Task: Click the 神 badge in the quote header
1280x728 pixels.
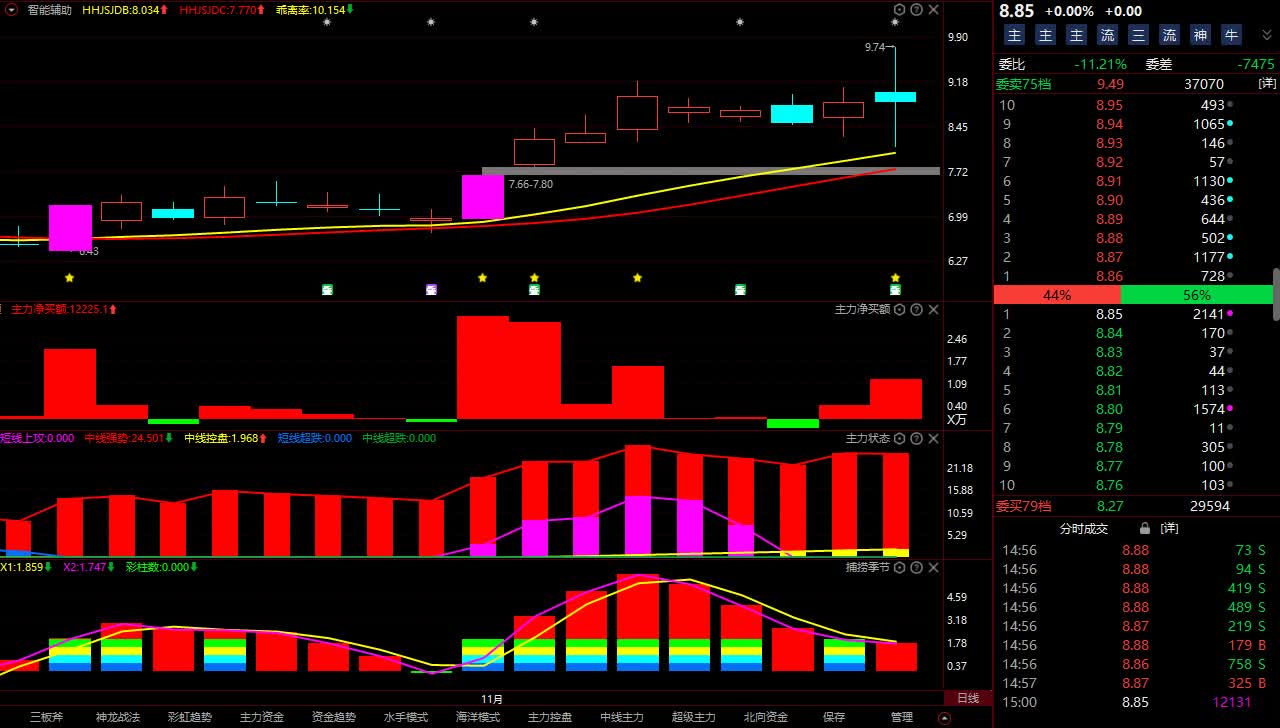Action: click(x=1200, y=35)
